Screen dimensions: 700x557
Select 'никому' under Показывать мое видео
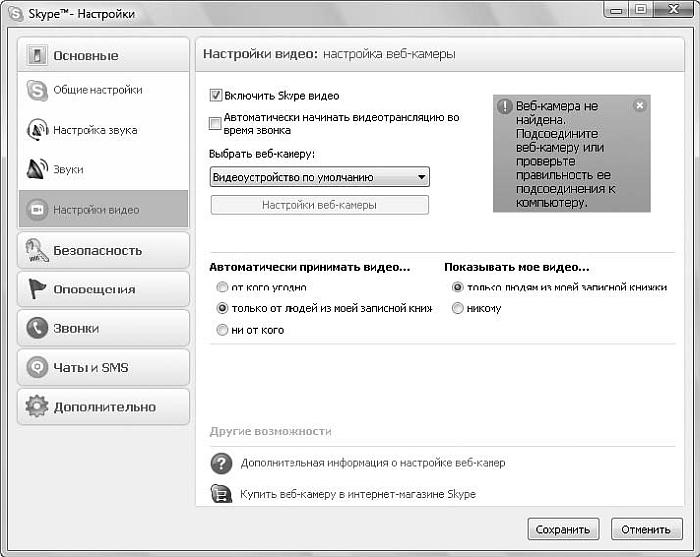458,309
